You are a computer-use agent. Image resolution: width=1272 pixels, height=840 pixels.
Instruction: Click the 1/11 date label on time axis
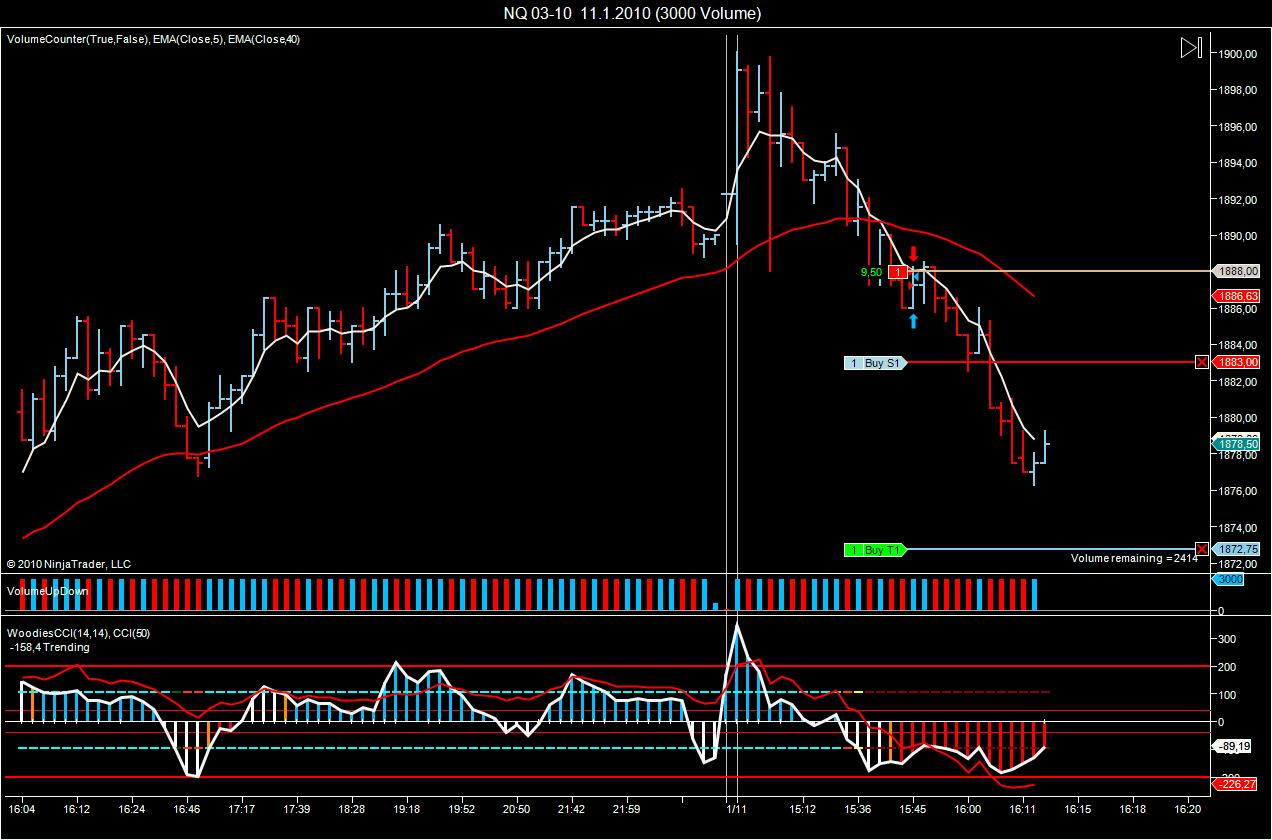[737, 808]
